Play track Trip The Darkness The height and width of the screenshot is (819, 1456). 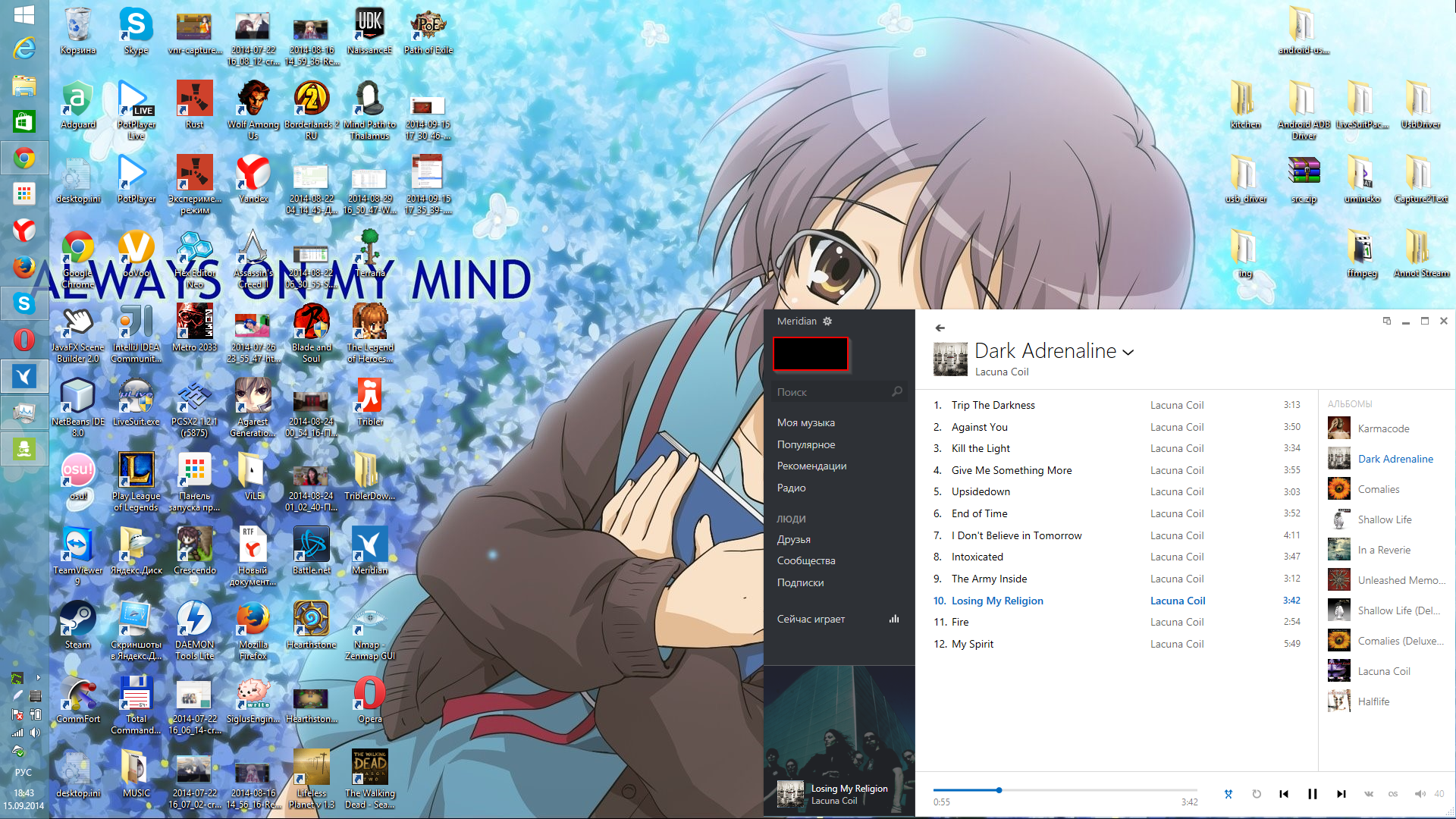point(993,405)
